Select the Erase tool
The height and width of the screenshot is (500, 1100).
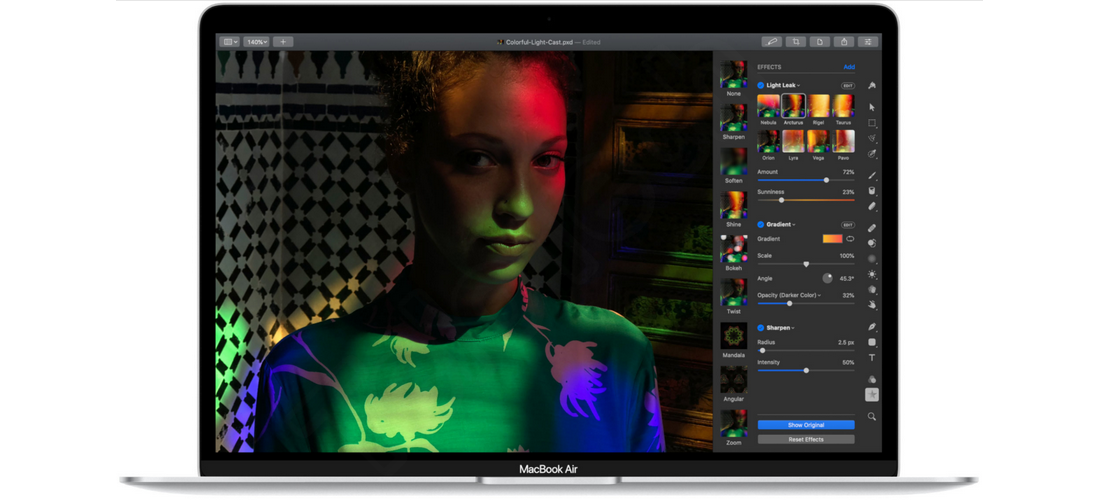872,206
